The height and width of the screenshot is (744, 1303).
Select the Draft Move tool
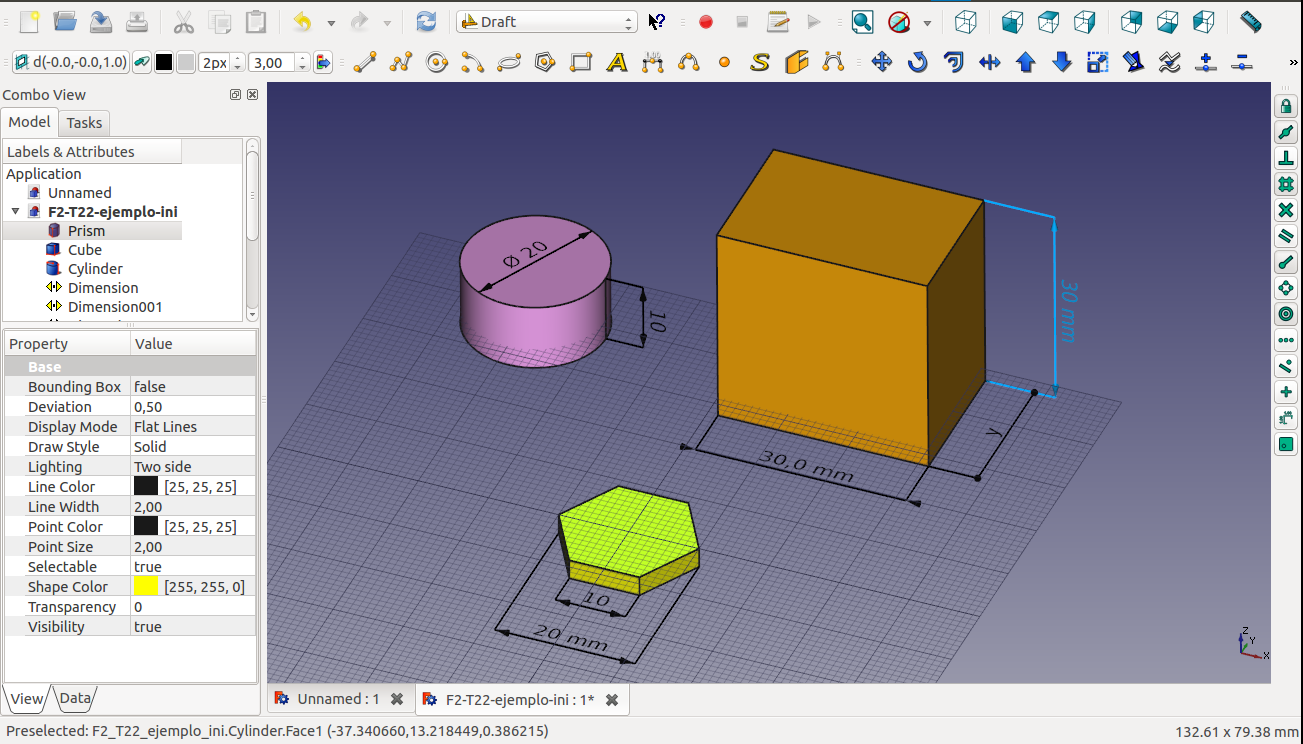(881, 63)
